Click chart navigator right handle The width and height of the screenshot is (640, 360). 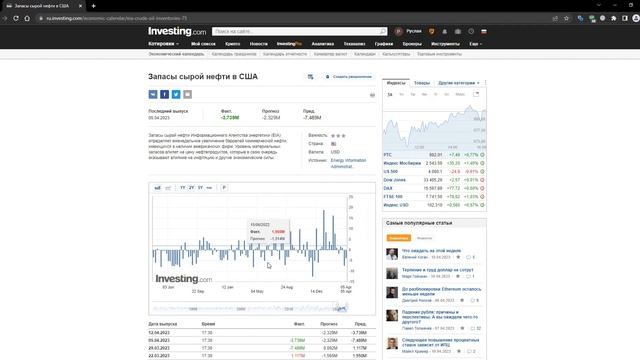coord(347,305)
